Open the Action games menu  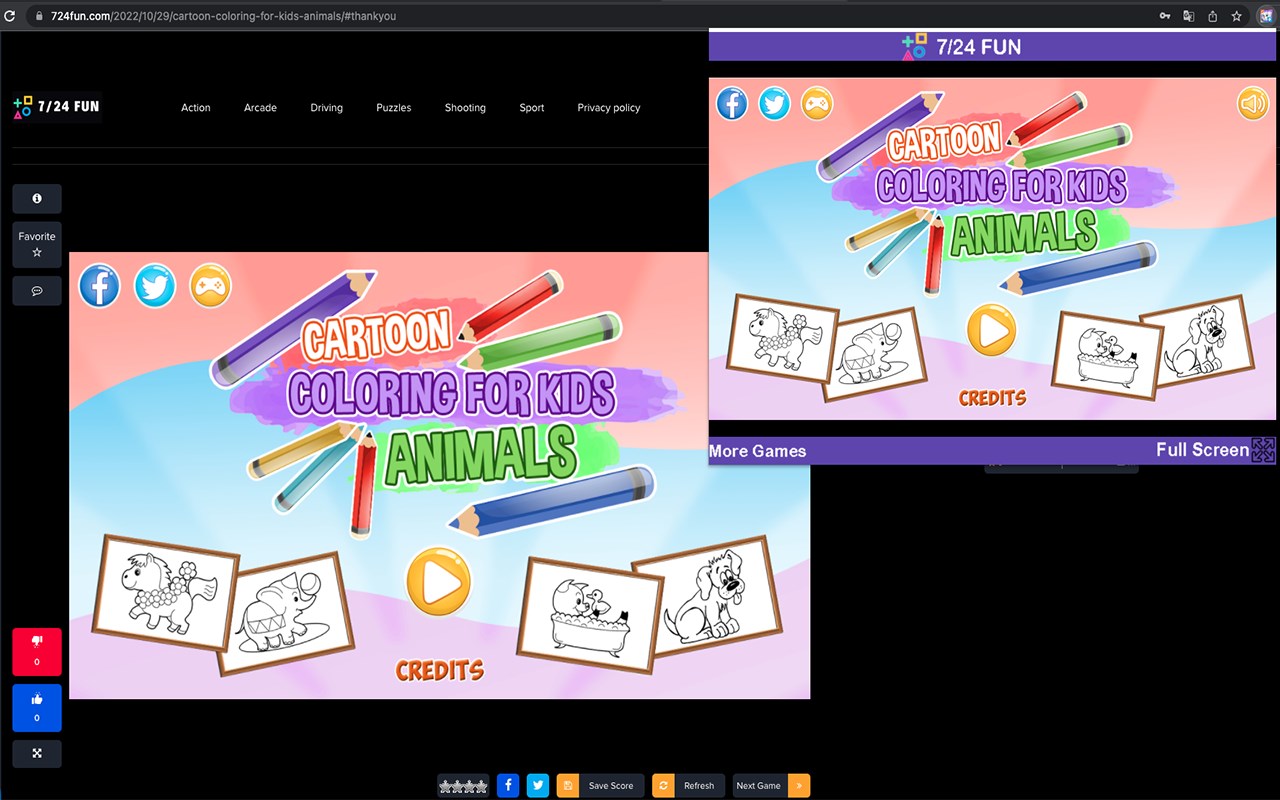tap(196, 108)
